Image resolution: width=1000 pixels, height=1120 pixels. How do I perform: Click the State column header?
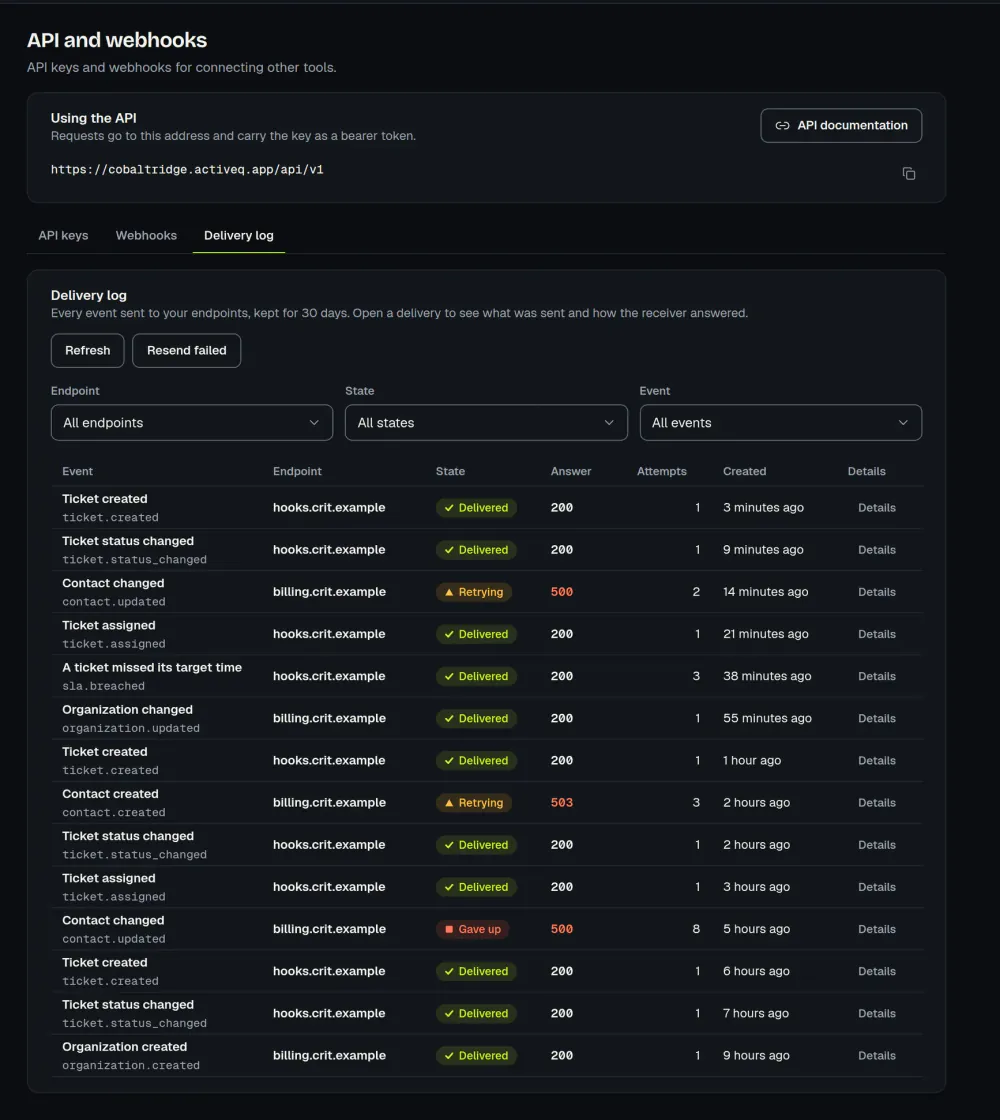[x=450, y=471]
